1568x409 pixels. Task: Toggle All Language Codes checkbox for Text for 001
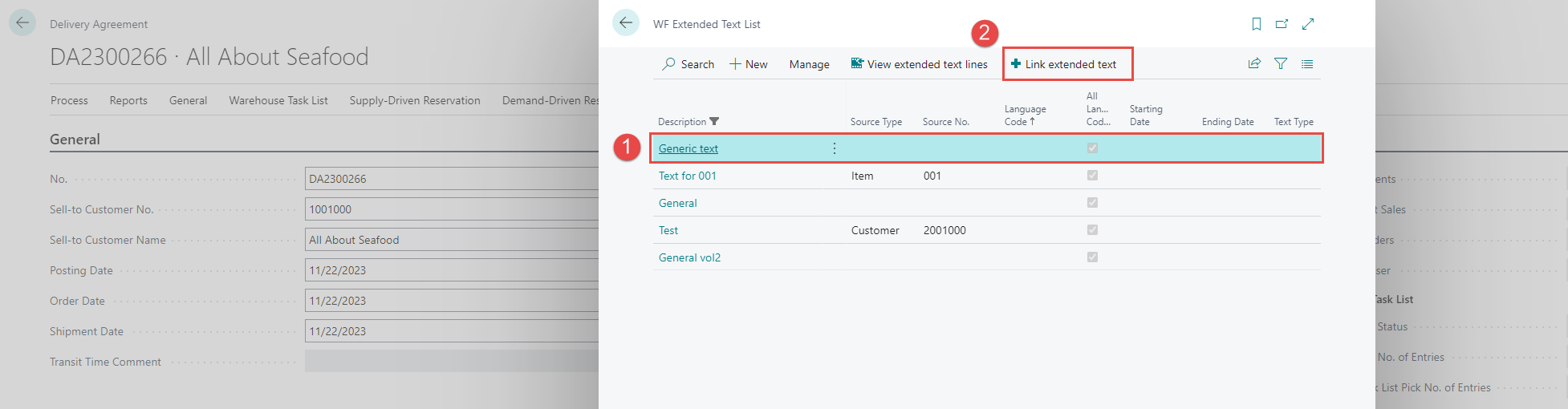point(1092,176)
